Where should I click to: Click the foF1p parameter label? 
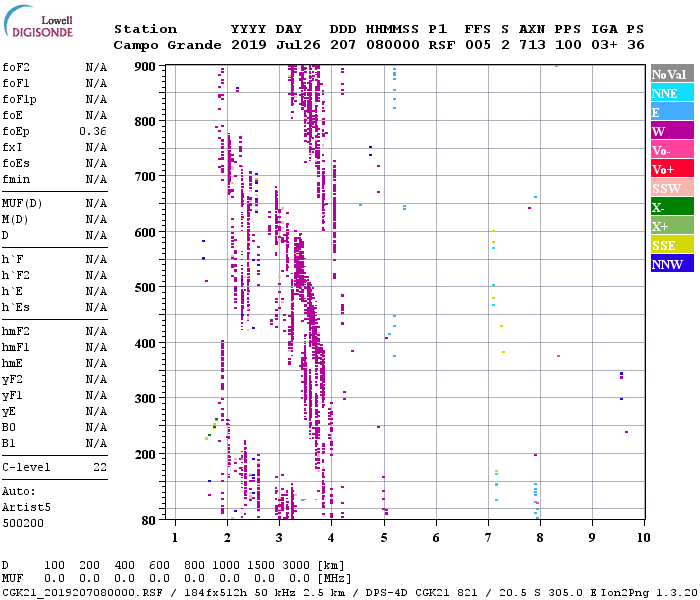tap(19, 100)
